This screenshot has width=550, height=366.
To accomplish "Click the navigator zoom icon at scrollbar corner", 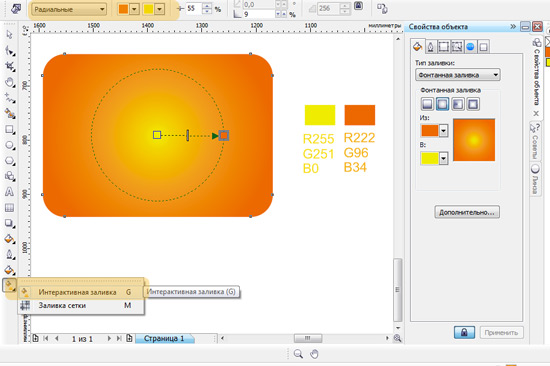I will (x=397, y=338).
